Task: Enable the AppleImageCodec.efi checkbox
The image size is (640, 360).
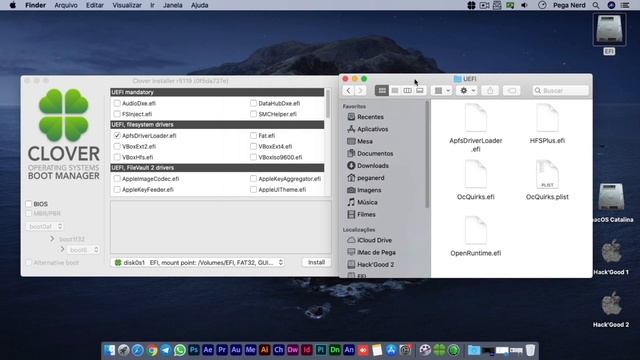Action: click(x=117, y=179)
